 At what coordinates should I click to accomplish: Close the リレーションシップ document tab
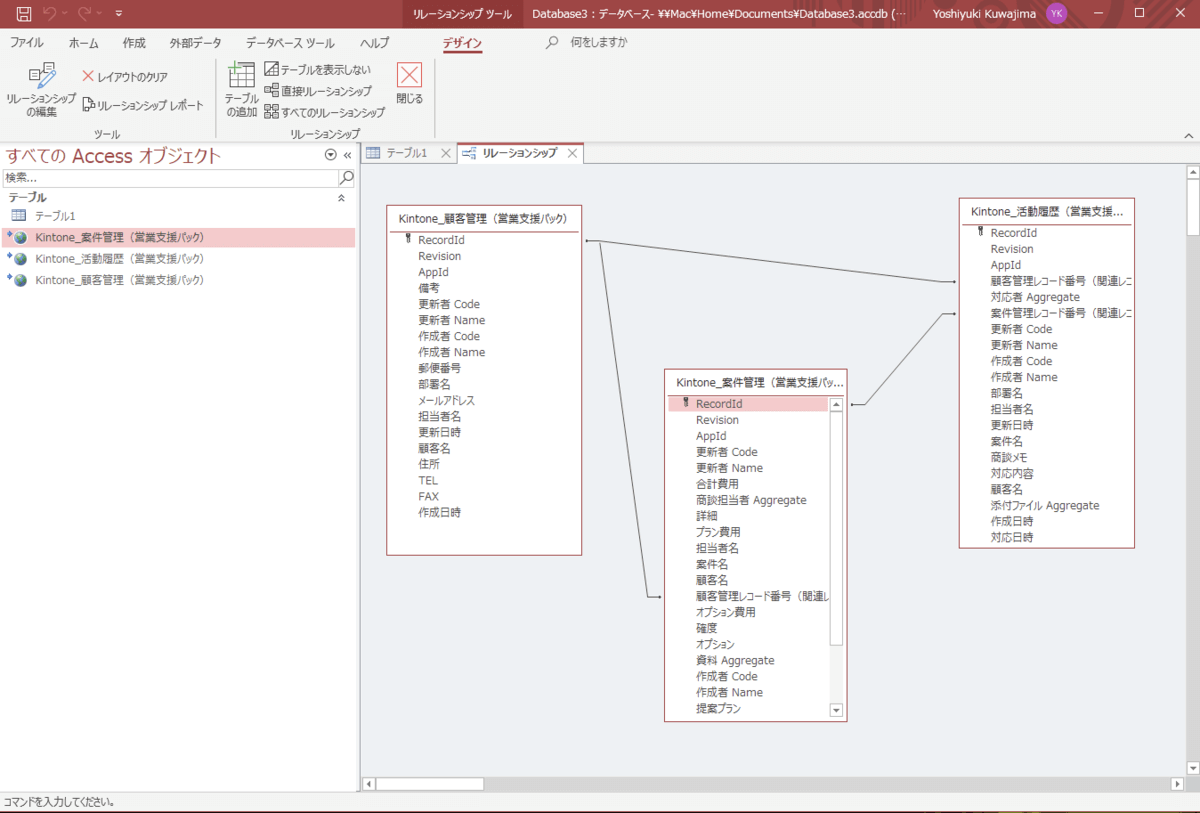pos(572,153)
